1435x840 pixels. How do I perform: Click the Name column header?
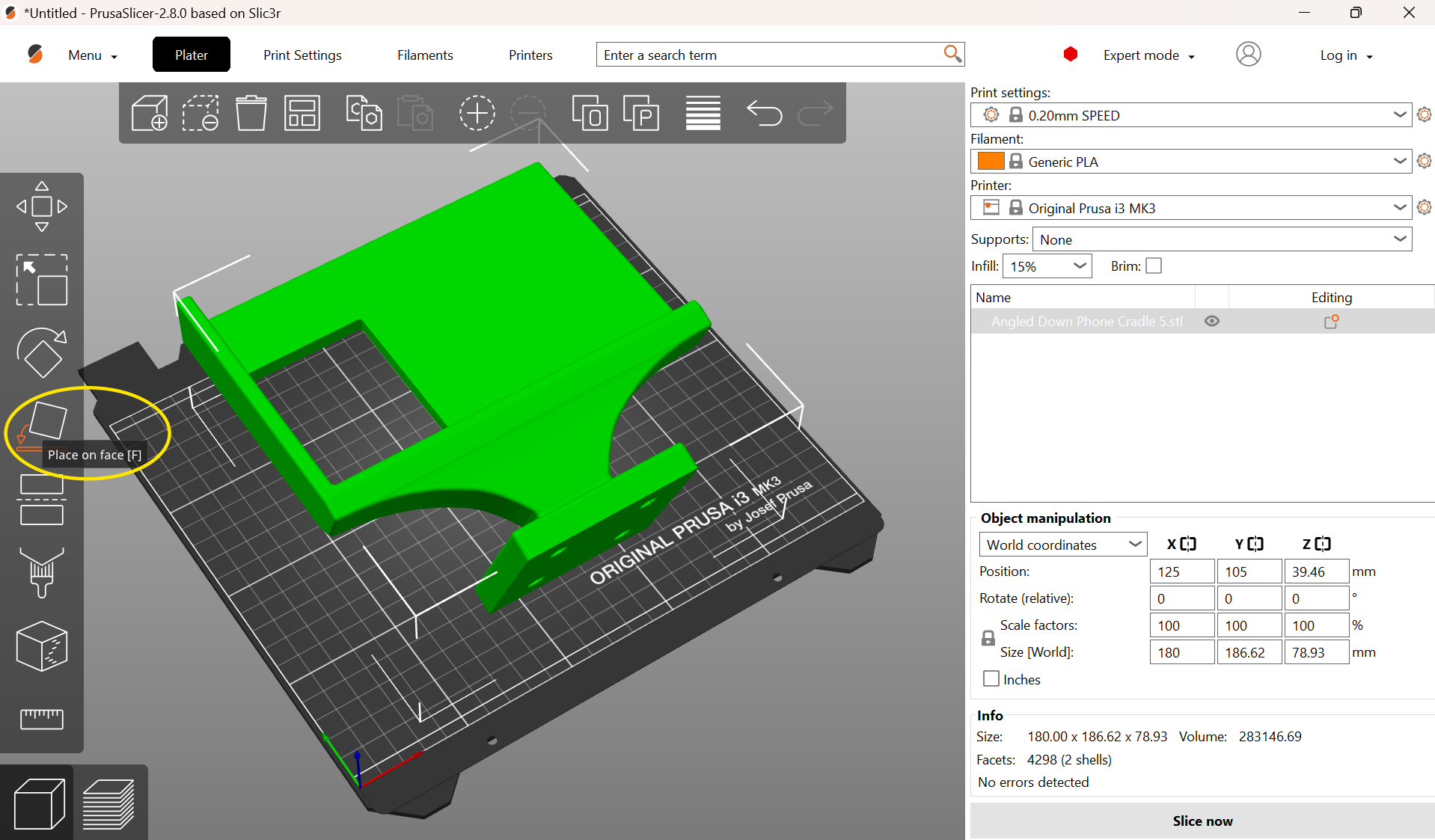coord(1083,297)
